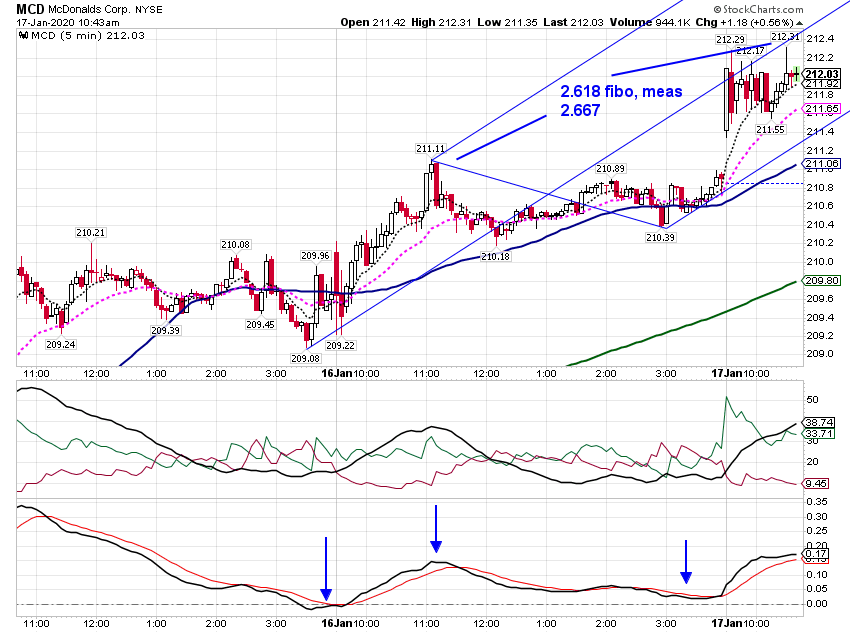Select the 209.39 price label
The width and height of the screenshot is (850, 633).
pos(165,330)
